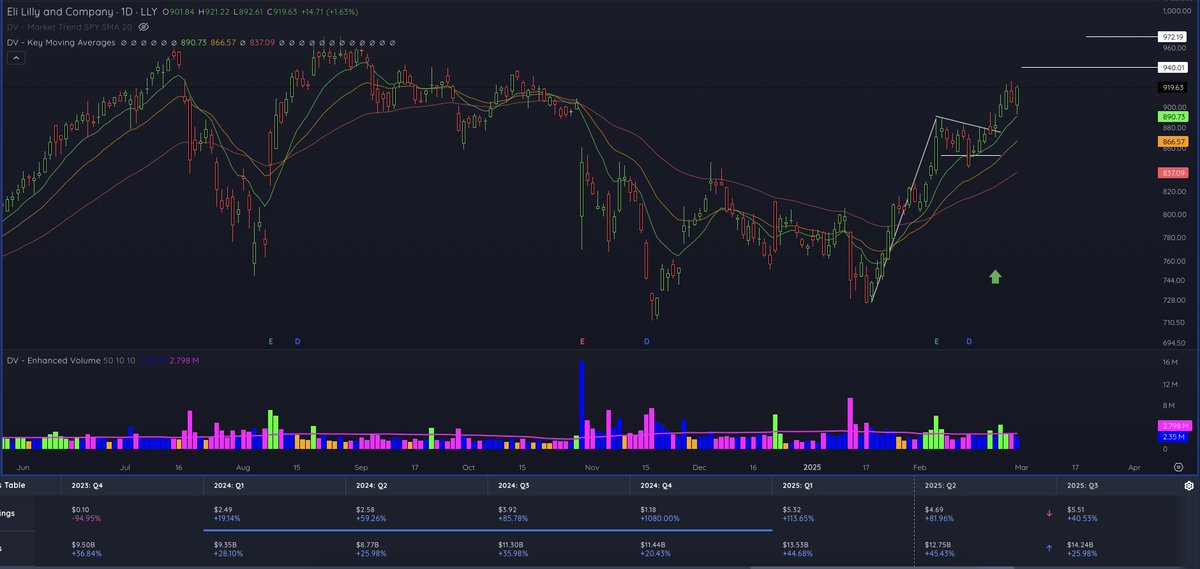Click the $5.51 earnings estimate cell

click(1076, 509)
